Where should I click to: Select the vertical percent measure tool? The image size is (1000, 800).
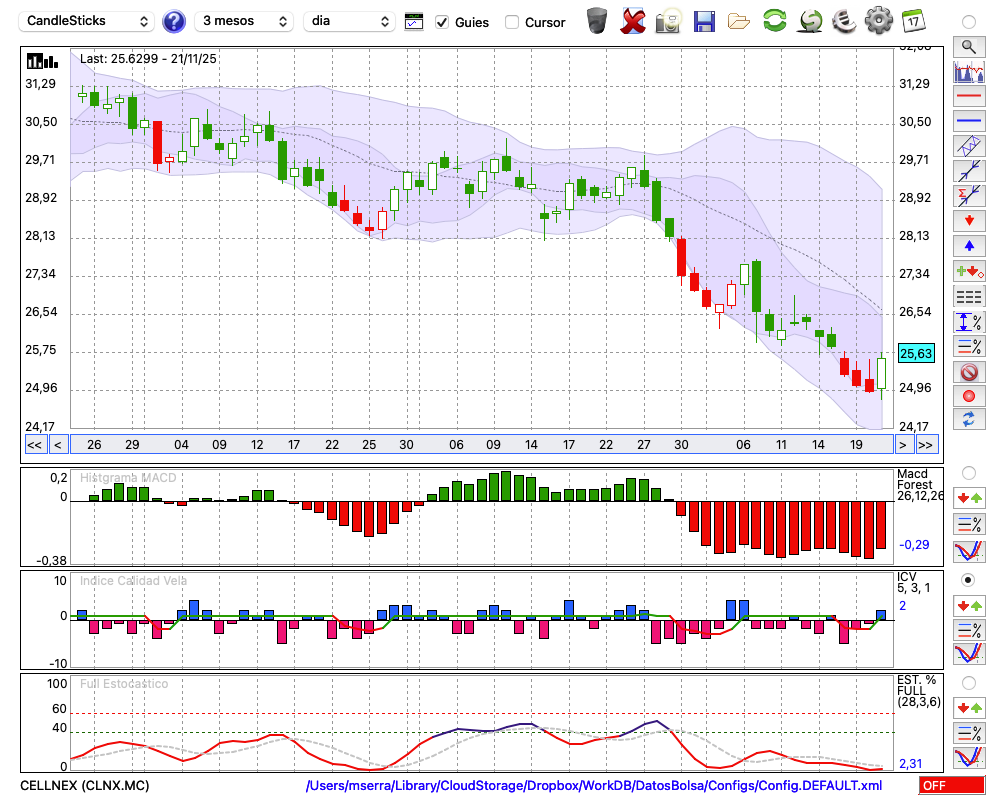coord(969,321)
